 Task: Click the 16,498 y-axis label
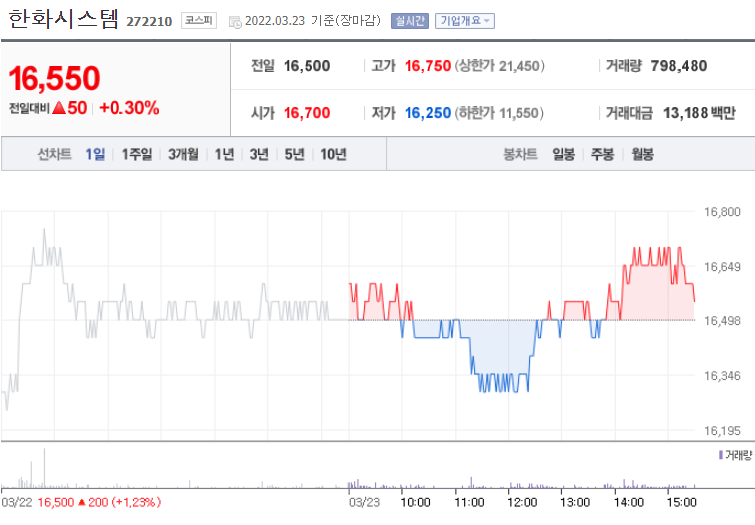(x=722, y=320)
